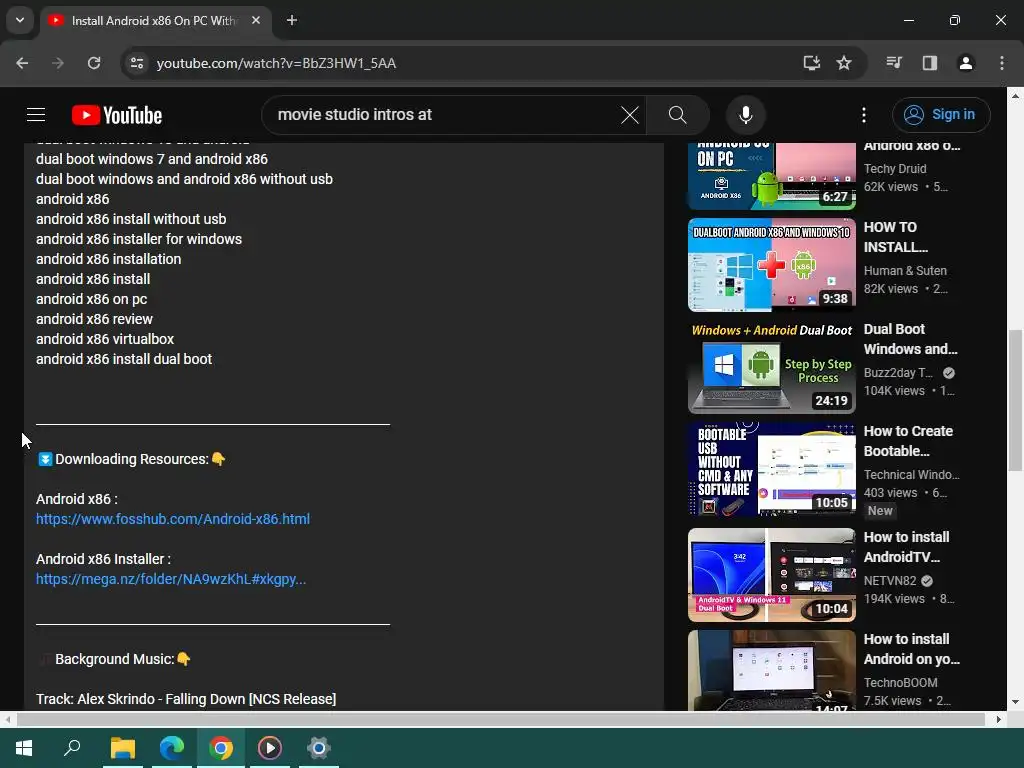Open Windows taskbar search

point(72,748)
